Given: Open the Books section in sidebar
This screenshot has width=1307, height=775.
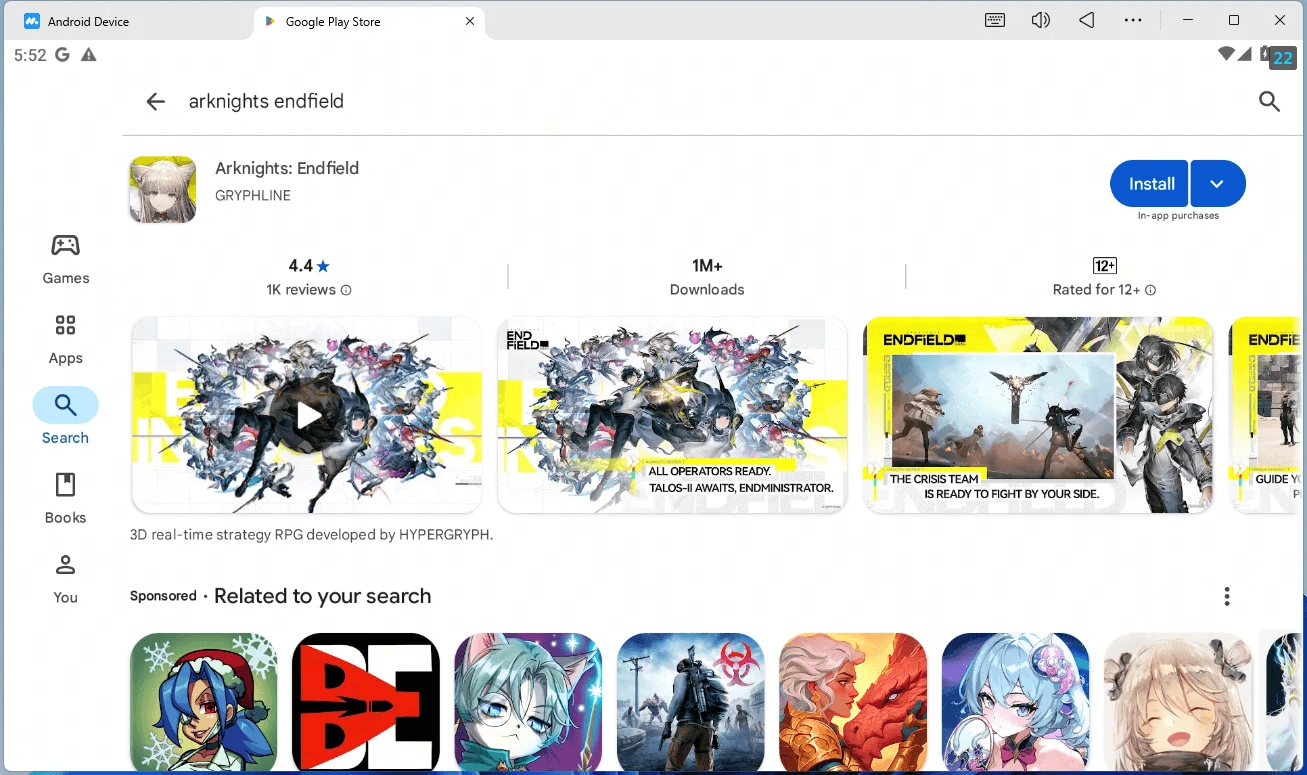Looking at the screenshot, I should point(64,498).
